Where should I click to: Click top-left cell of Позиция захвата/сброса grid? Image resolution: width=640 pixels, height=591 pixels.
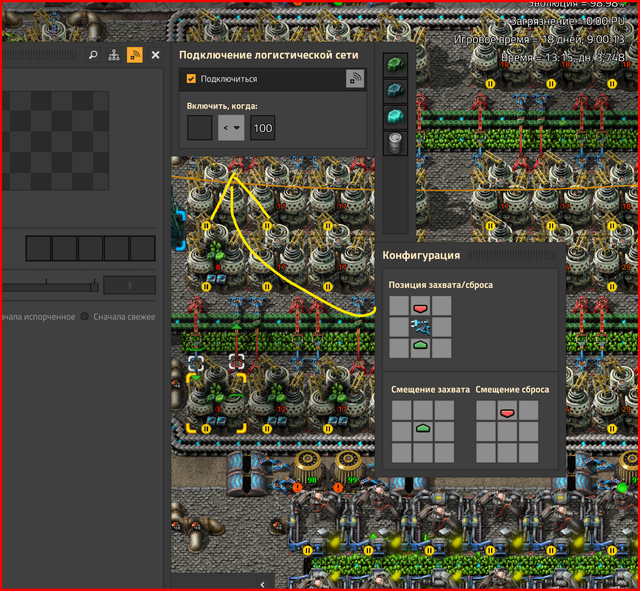(399, 306)
